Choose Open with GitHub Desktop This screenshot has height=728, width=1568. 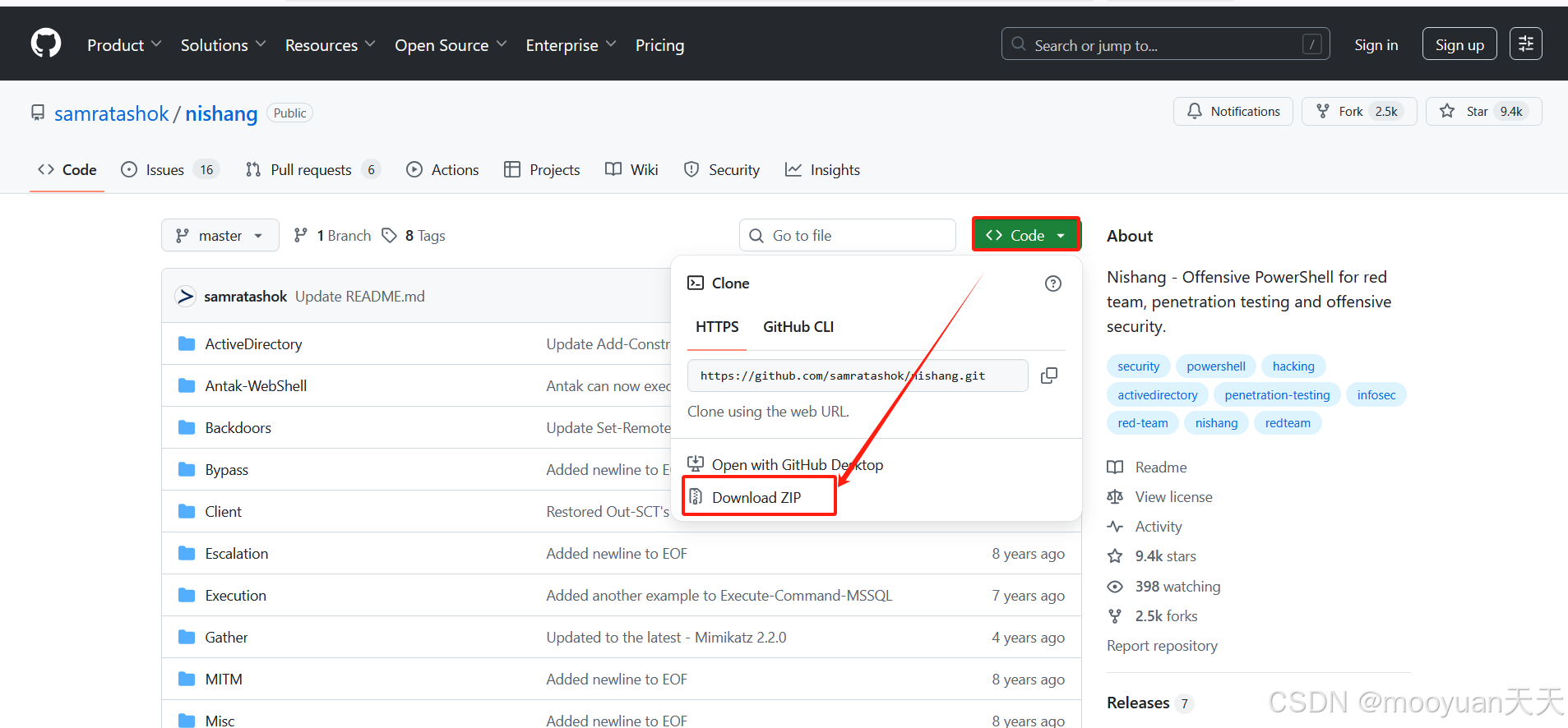pyautogui.click(x=785, y=465)
